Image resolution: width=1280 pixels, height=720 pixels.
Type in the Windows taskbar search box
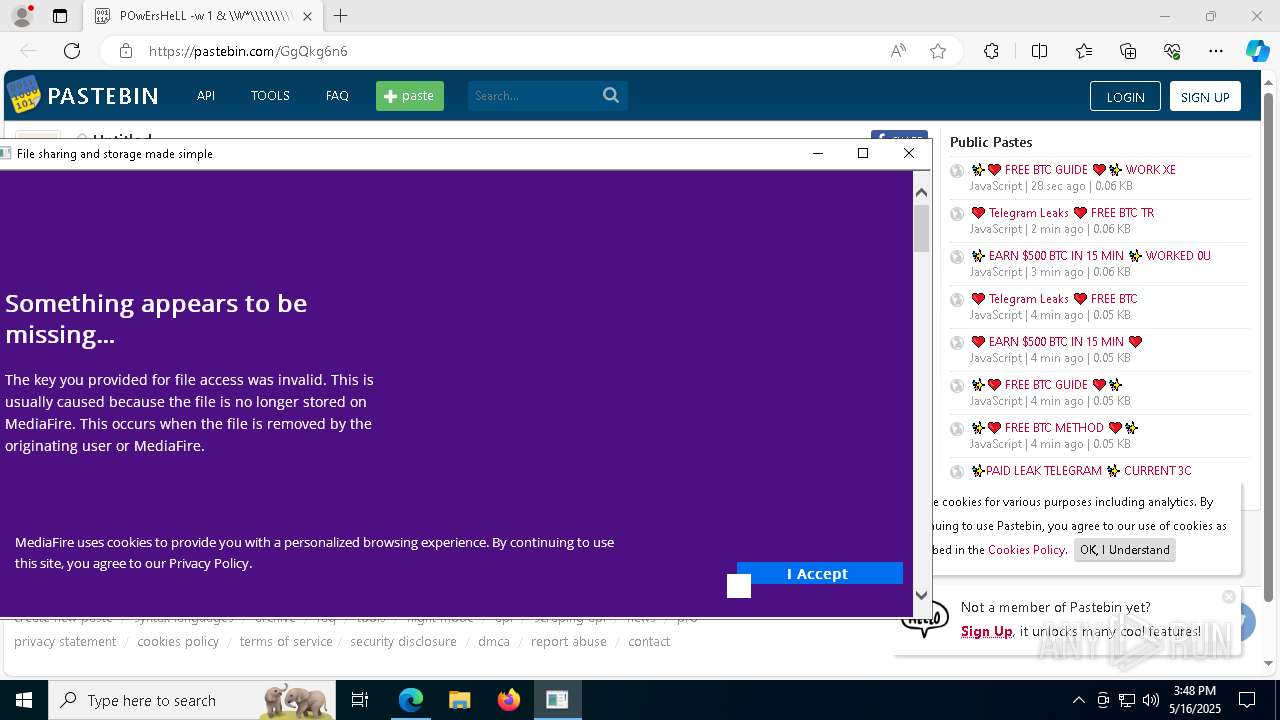point(193,700)
